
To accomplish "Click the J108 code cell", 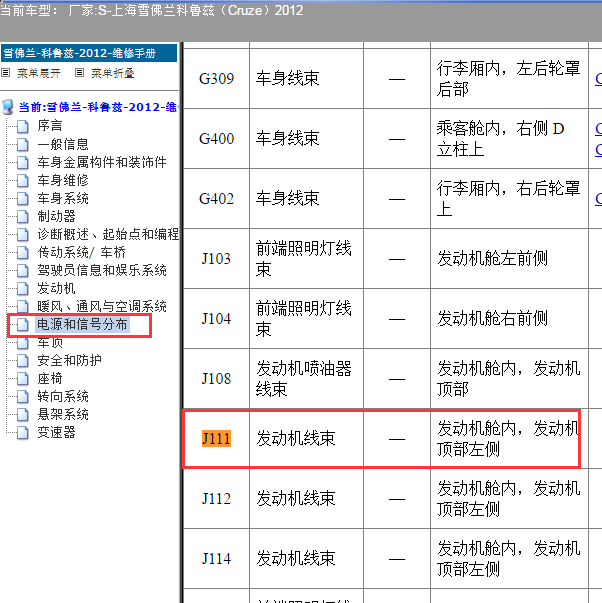I will tap(216, 378).
